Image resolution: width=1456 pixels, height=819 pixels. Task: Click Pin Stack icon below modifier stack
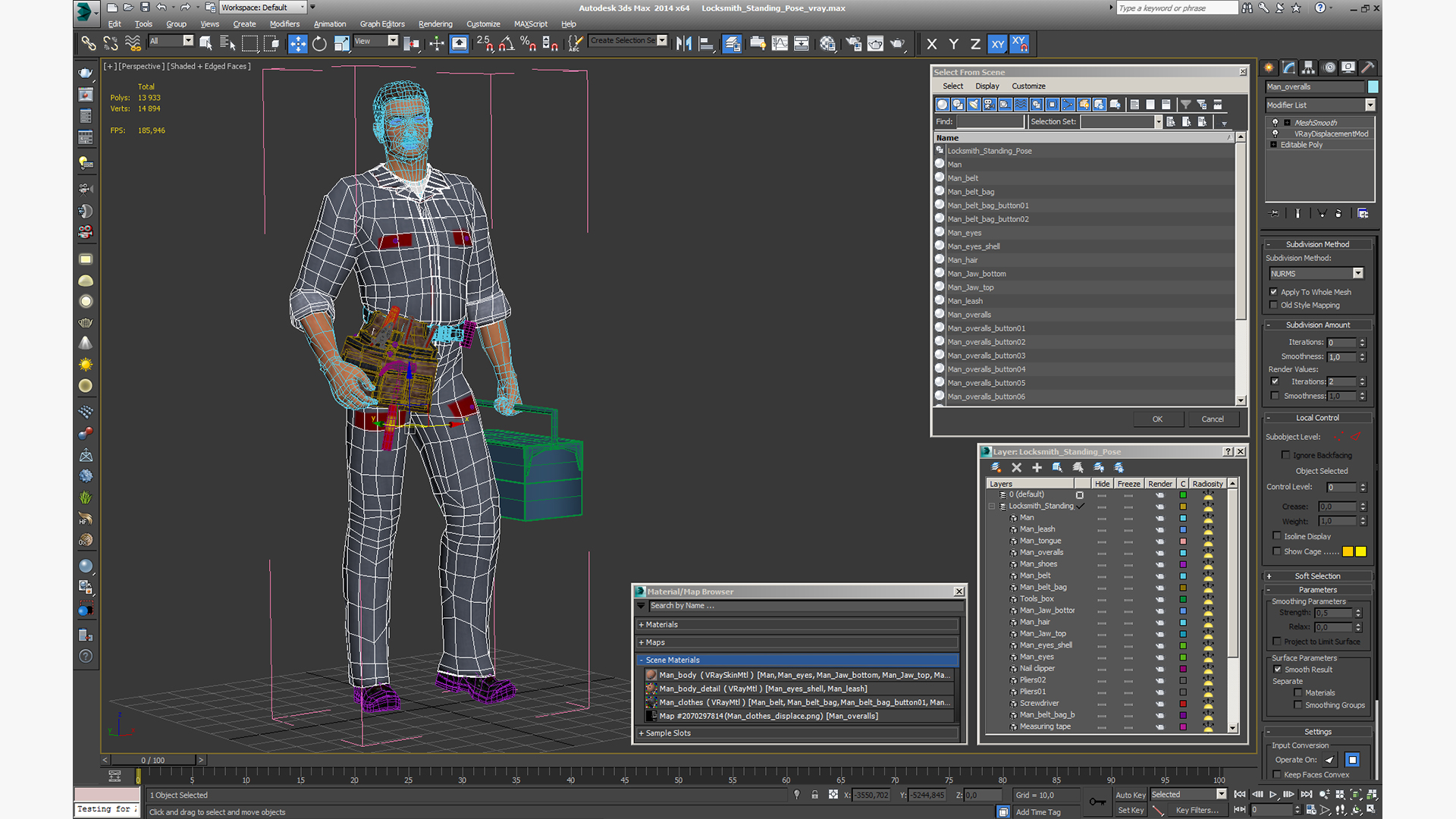point(1274,214)
